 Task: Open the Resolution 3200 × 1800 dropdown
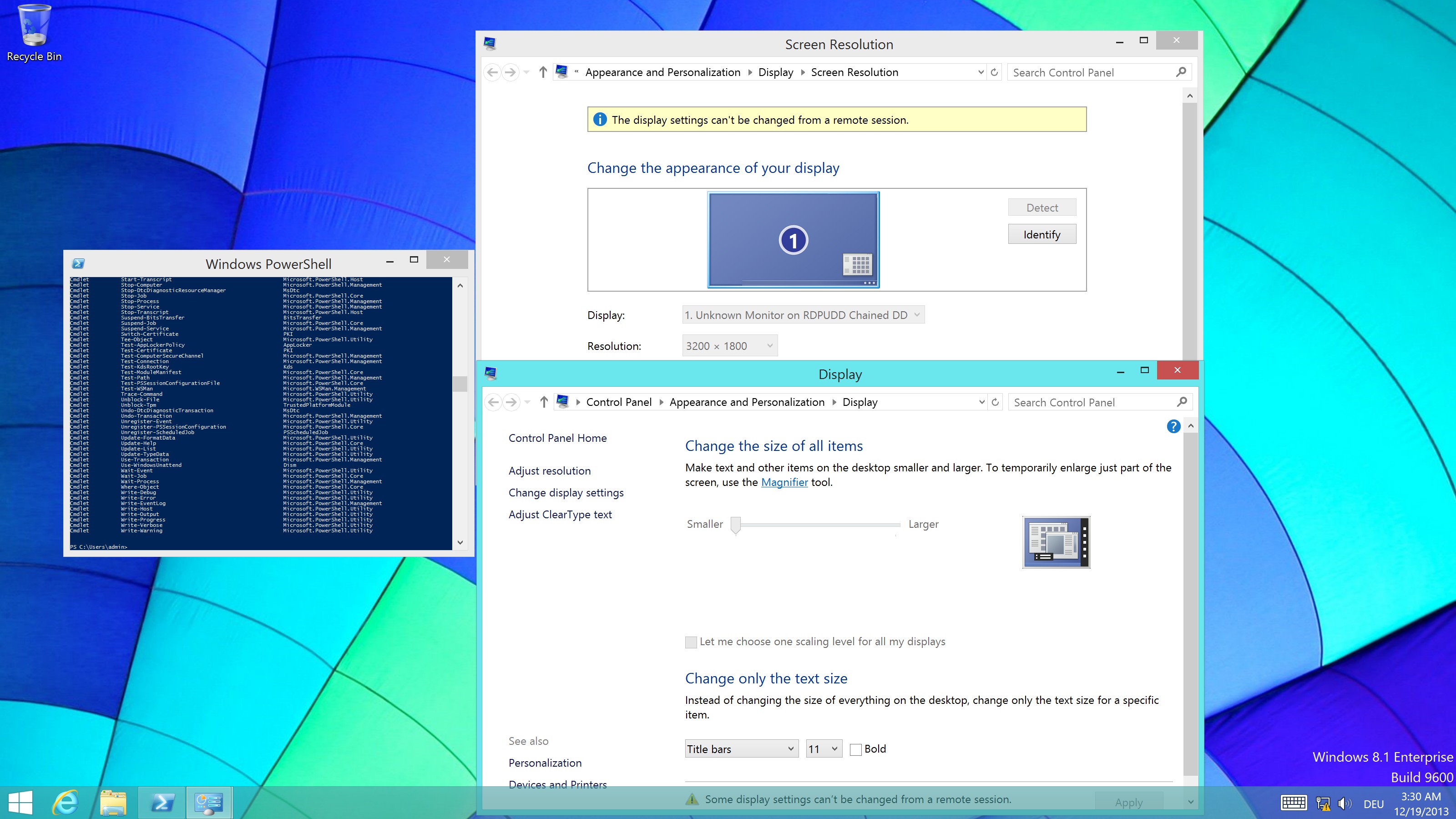(x=730, y=346)
